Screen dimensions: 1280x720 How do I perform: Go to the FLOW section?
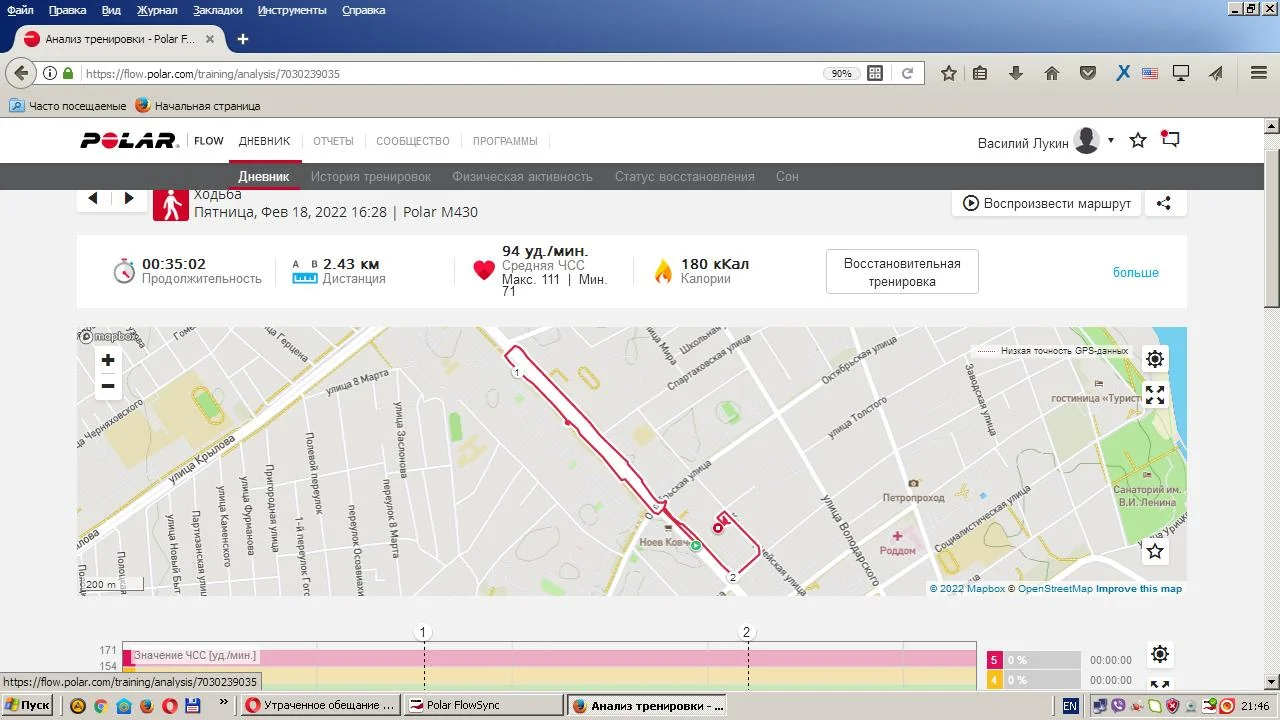209,141
